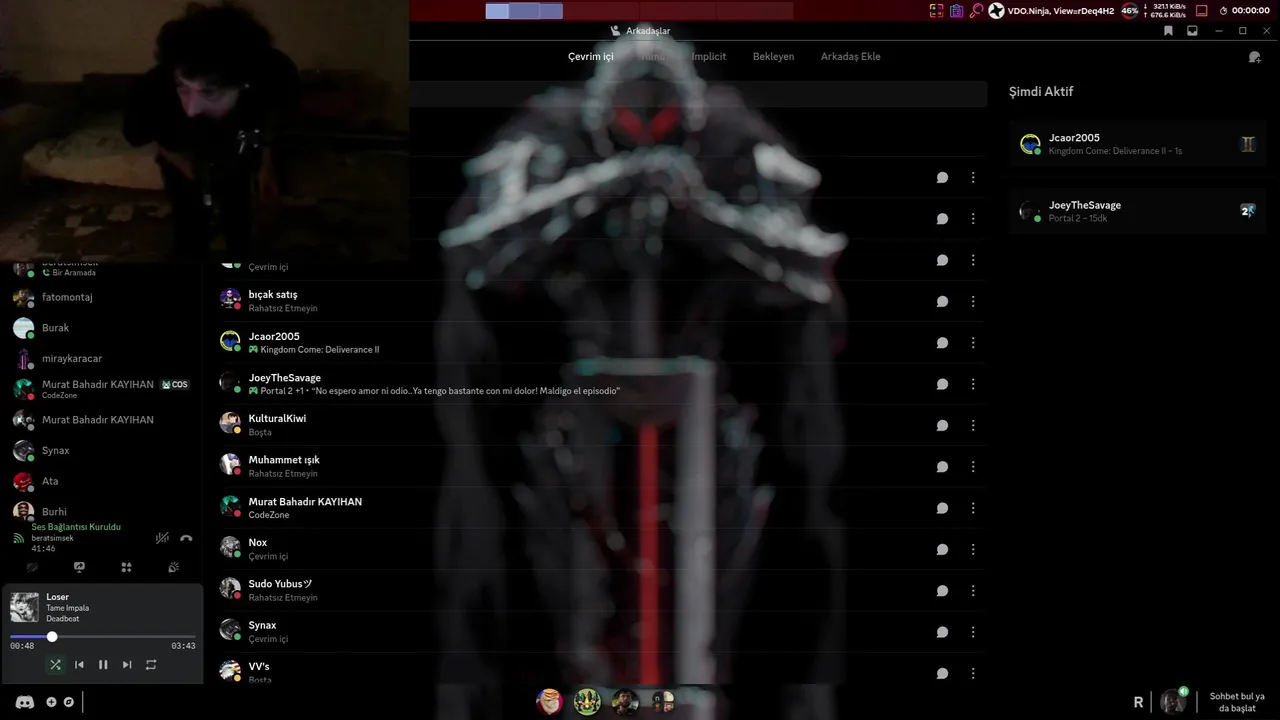Image resolution: width=1280 pixels, height=720 pixels.
Task: Click the 46% usage indicator
Action: click(x=1130, y=11)
